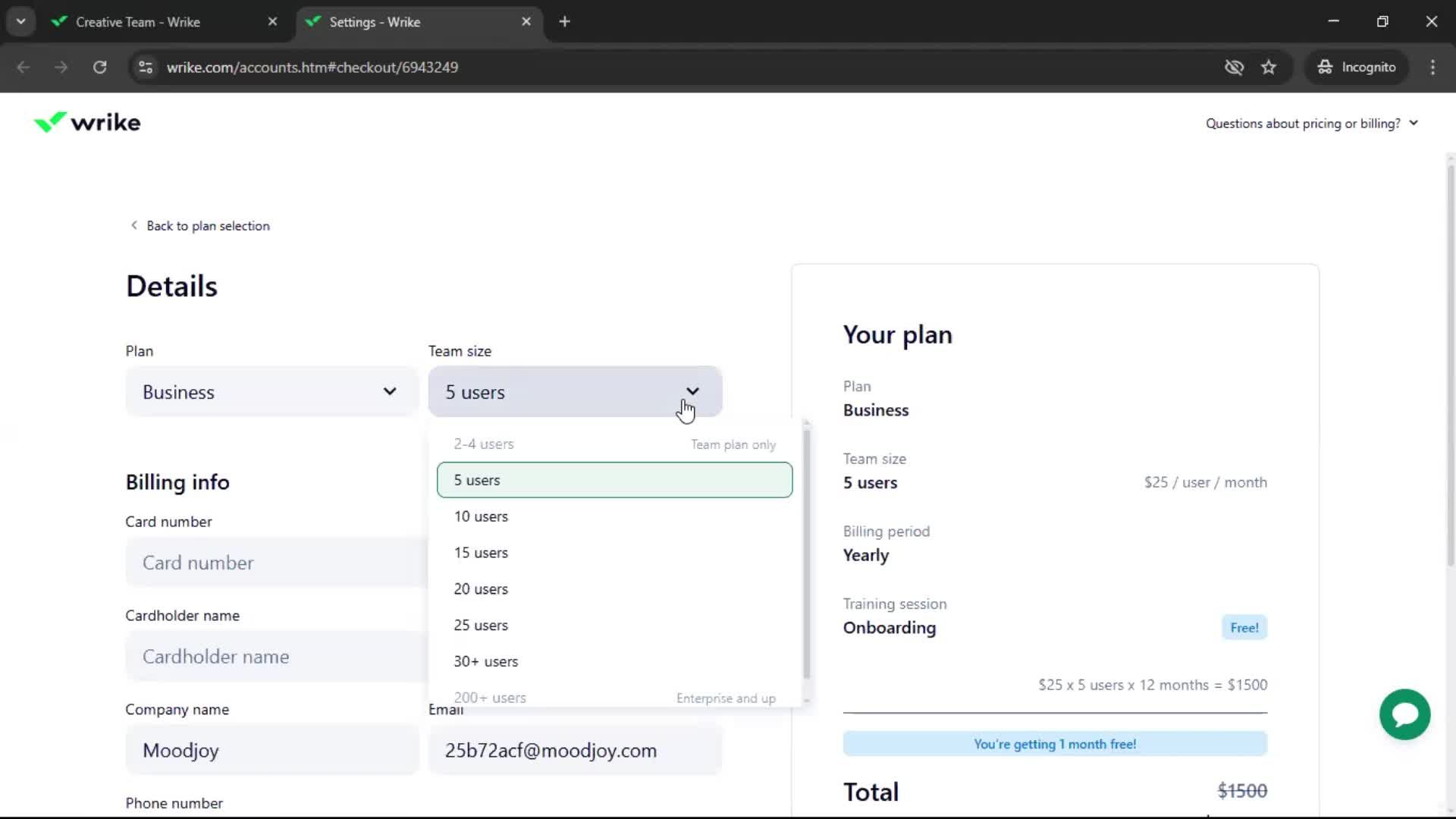
Task: Click the disabled 2-4 users option
Action: (x=614, y=444)
